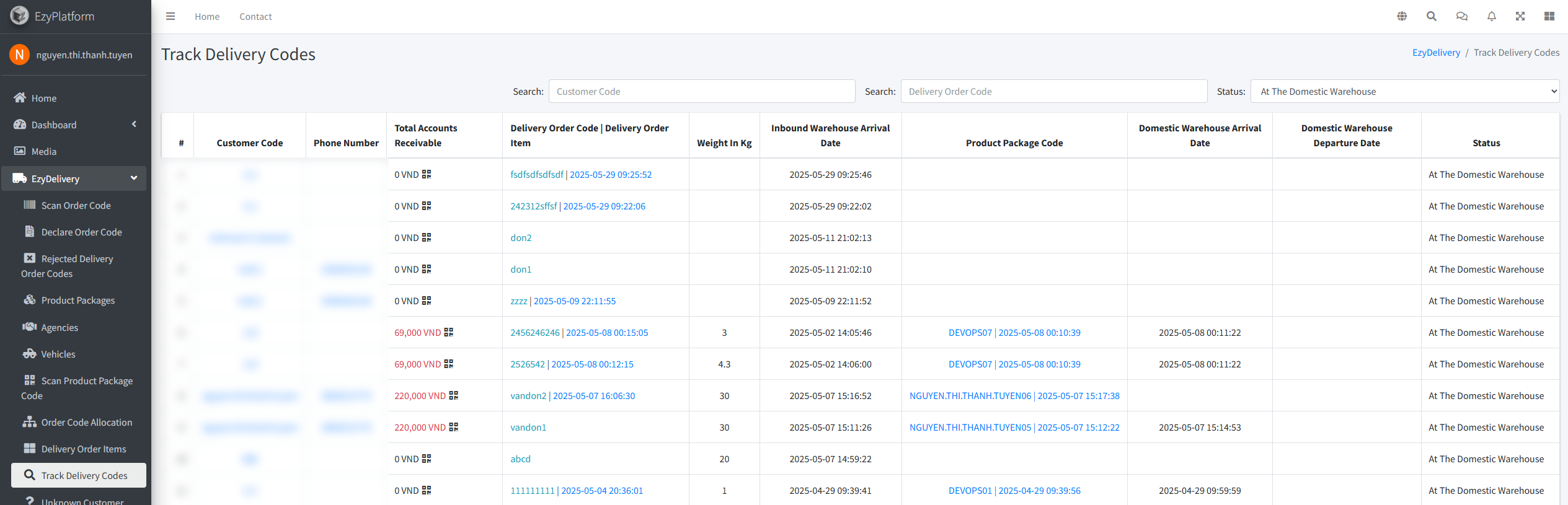Click QR icon in 2526542 row
1568x505 pixels.
(x=449, y=364)
